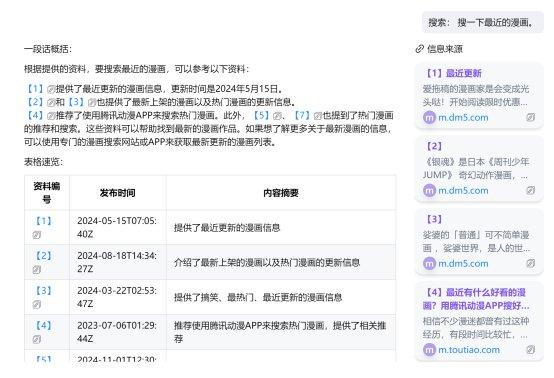554x378 pixels.
Task: Open the 【1】最近更新 source title
Action: point(452,73)
